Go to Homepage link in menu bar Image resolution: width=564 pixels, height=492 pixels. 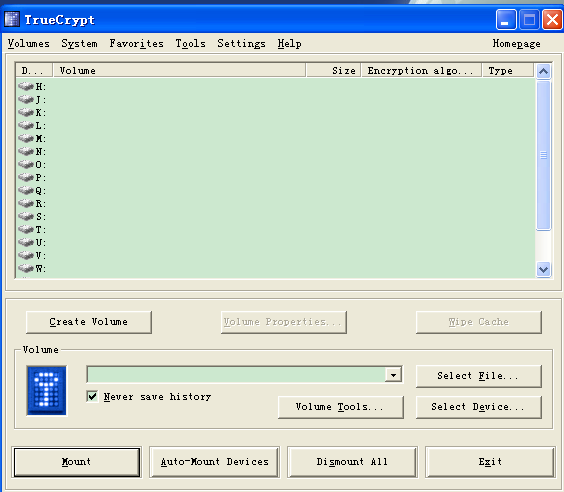tap(516, 44)
